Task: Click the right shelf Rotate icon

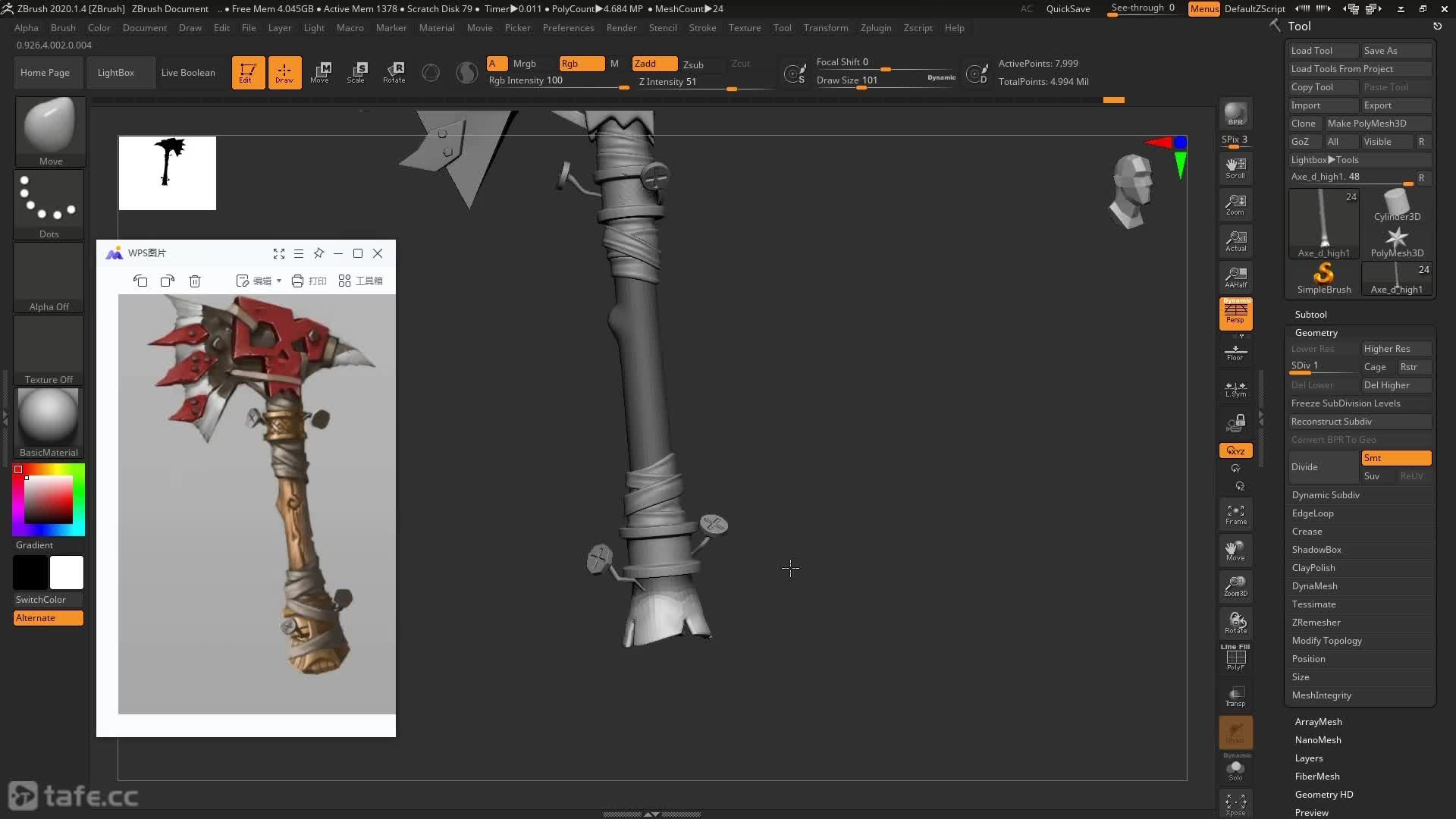Action: 1235,623
